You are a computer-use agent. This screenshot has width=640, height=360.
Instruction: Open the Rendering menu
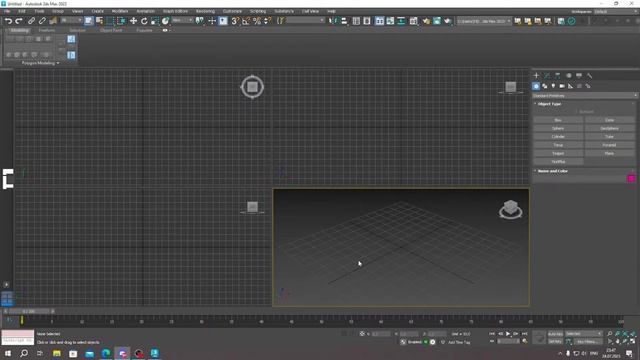205,11
